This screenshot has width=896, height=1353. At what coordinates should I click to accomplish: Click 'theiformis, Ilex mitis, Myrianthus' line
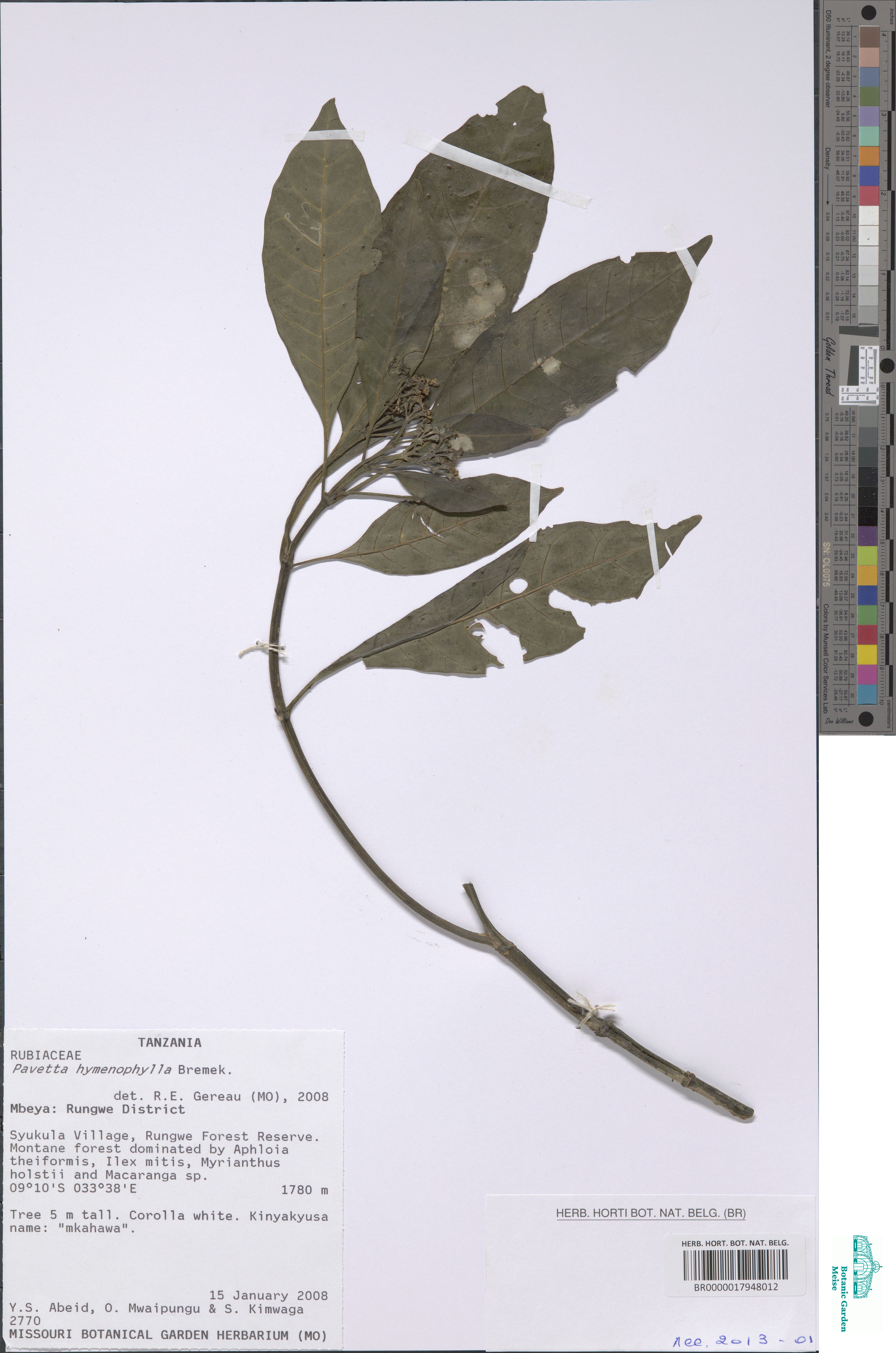point(145,1163)
